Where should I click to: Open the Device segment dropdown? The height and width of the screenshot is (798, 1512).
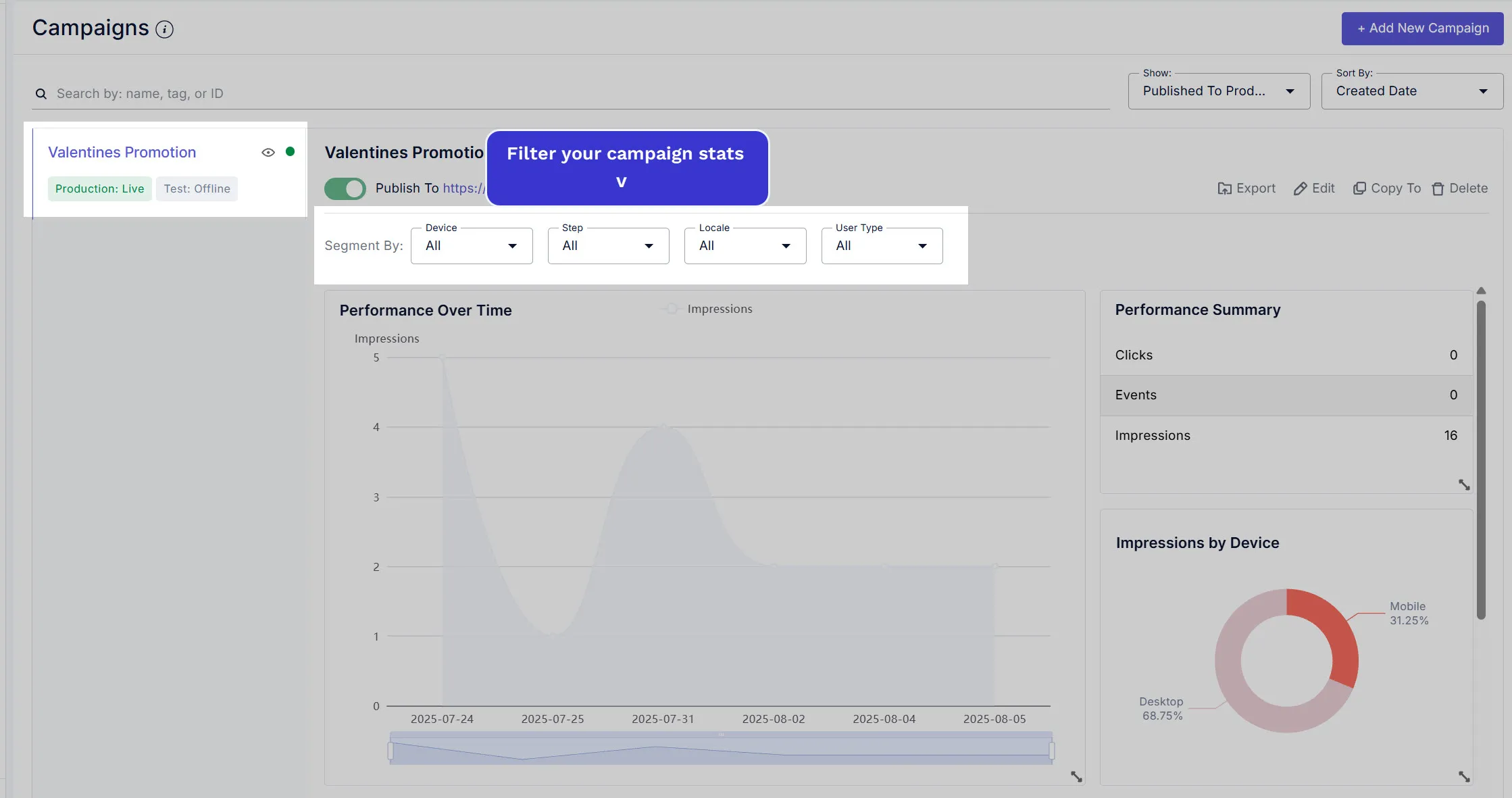472,246
